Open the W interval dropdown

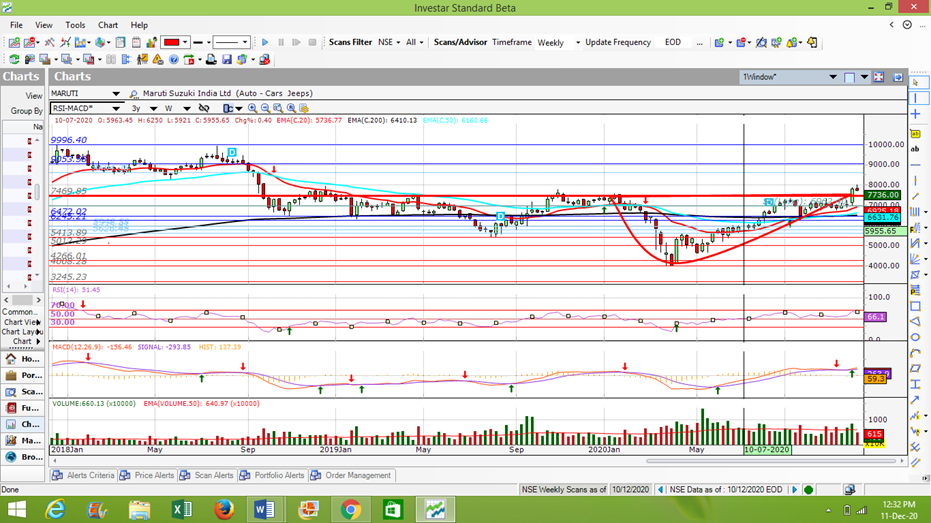(x=186, y=108)
